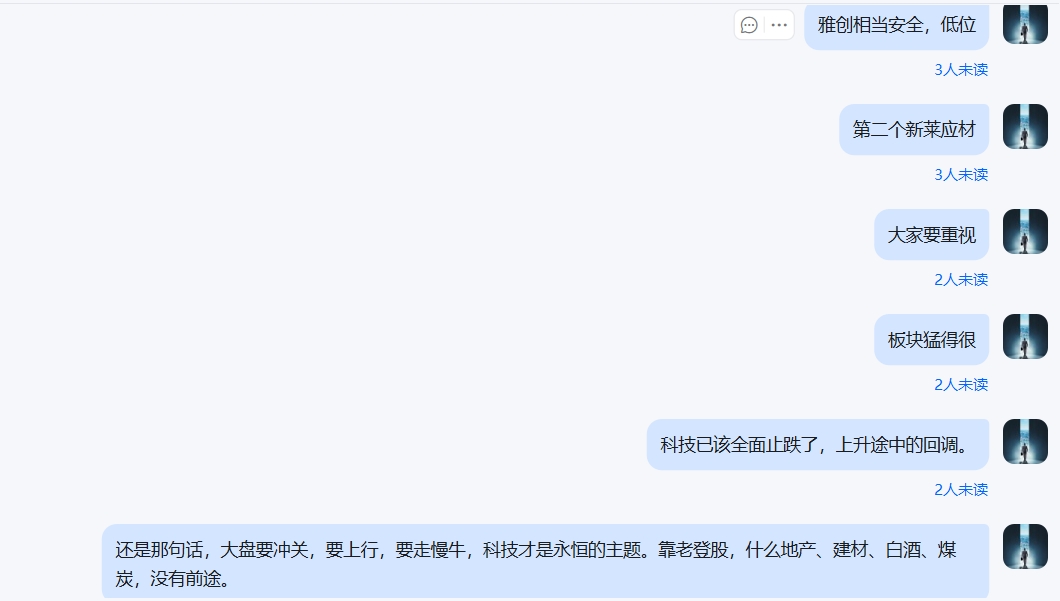Select the 雅创相当安全，低位 message bubble
The image size is (1060, 601).
click(x=896, y=26)
